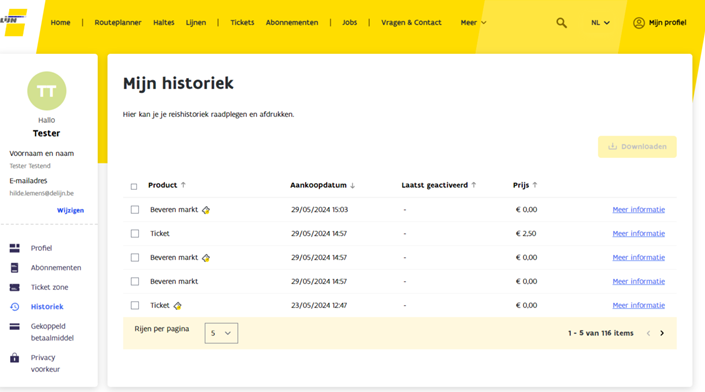Click the Privacy voorkeur lock icon

(x=14, y=358)
